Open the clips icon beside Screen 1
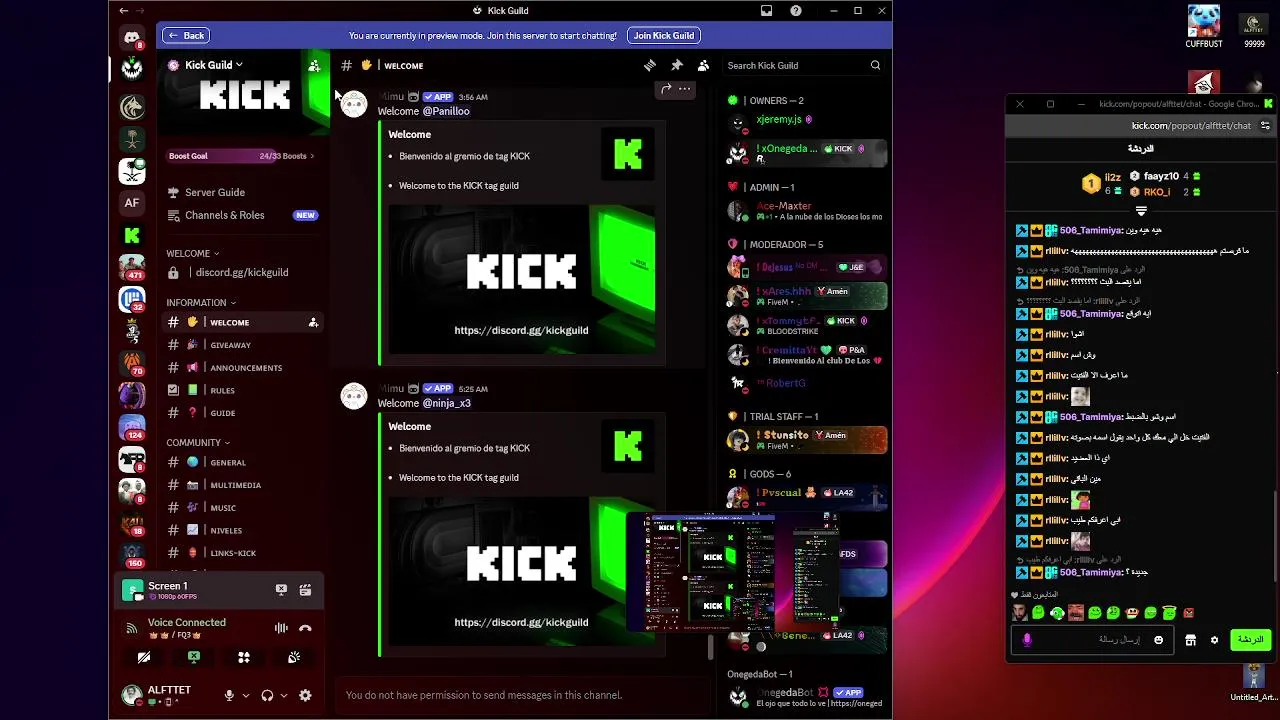 [x=305, y=590]
